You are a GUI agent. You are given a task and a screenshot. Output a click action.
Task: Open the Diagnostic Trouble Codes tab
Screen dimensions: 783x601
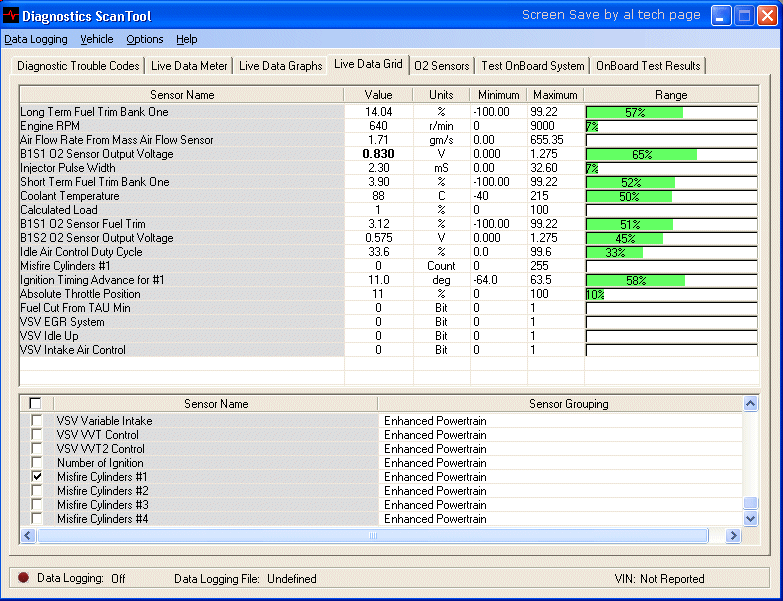[78, 66]
